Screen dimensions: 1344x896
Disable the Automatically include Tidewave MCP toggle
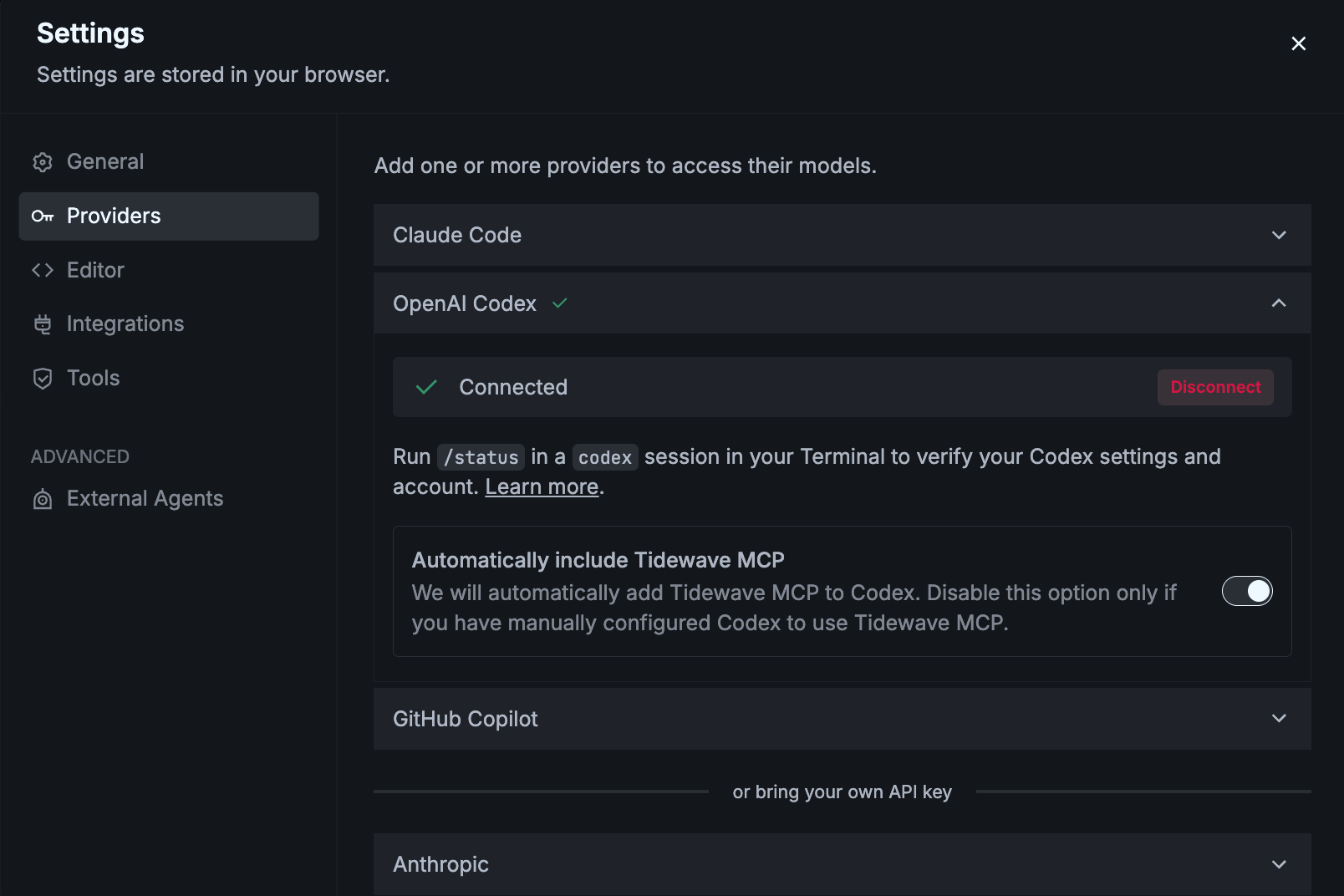coord(1246,591)
